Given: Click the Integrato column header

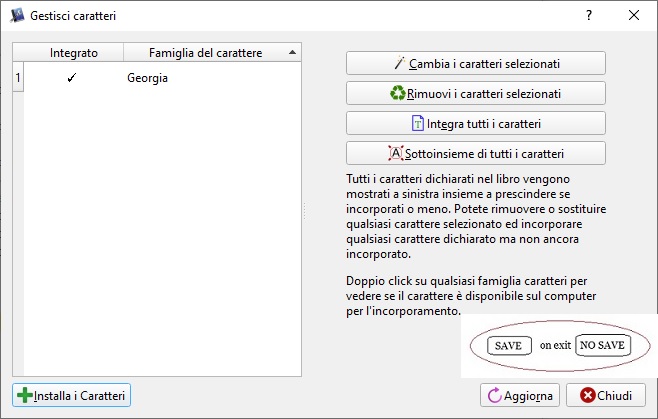Looking at the screenshot, I should [74, 52].
